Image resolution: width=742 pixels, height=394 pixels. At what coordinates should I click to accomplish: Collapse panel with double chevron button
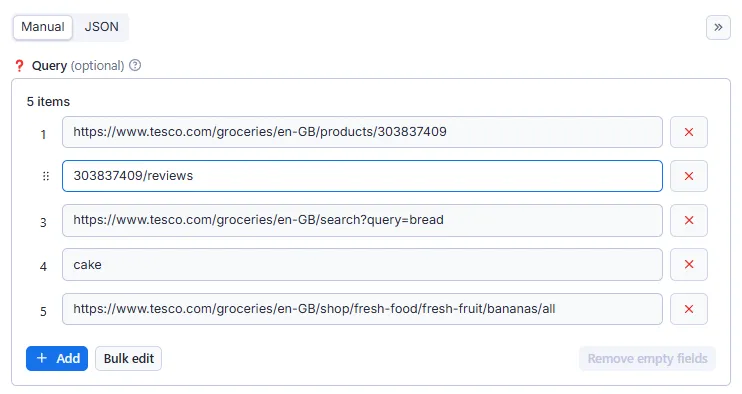click(x=718, y=27)
